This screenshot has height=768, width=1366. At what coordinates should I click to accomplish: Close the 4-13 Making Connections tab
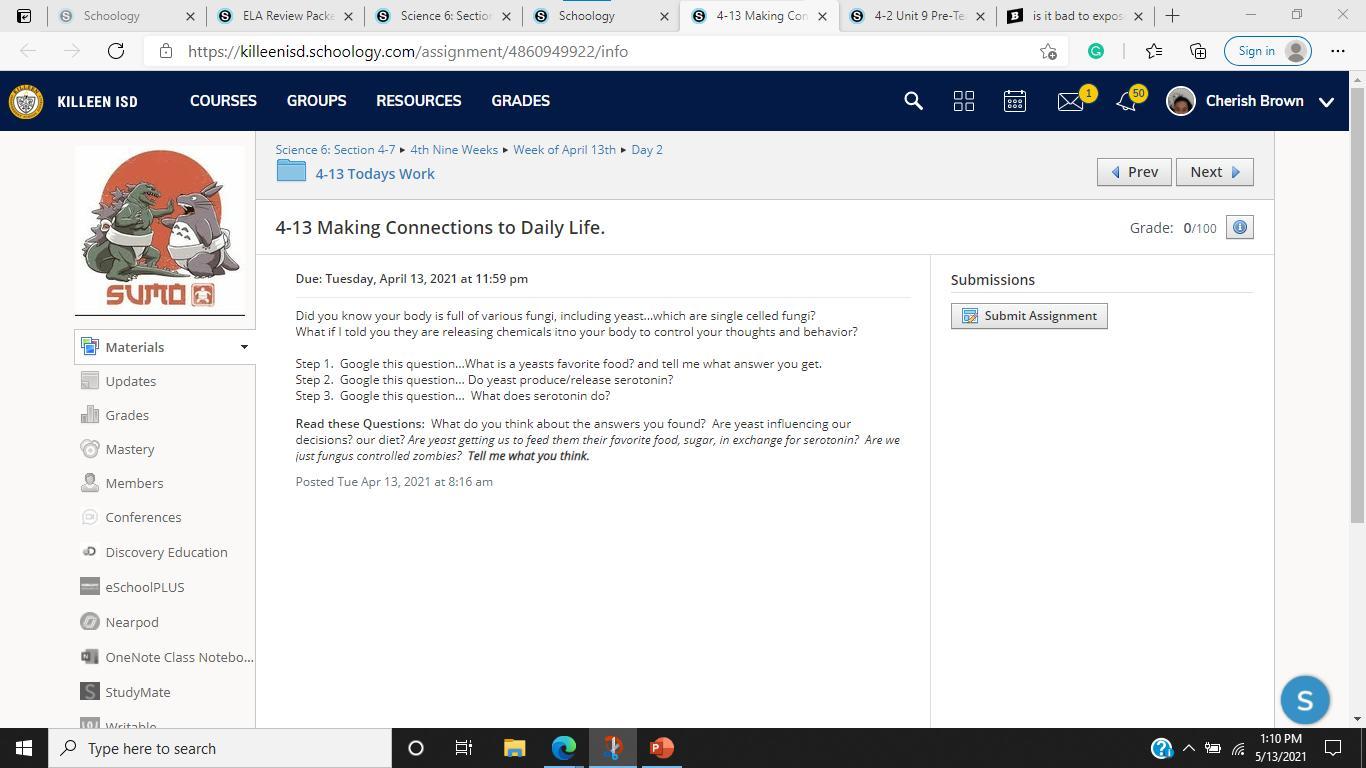[823, 17]
